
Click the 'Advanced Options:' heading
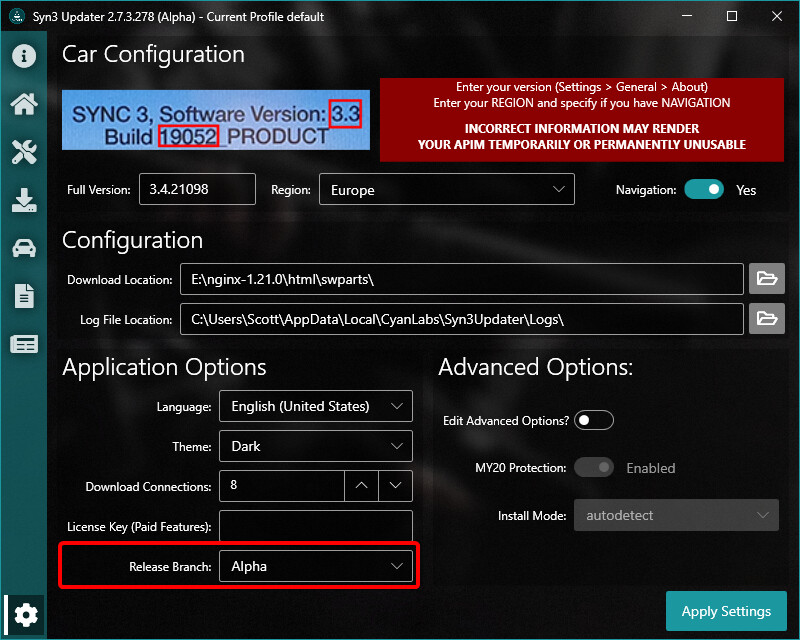pos(536,367)
